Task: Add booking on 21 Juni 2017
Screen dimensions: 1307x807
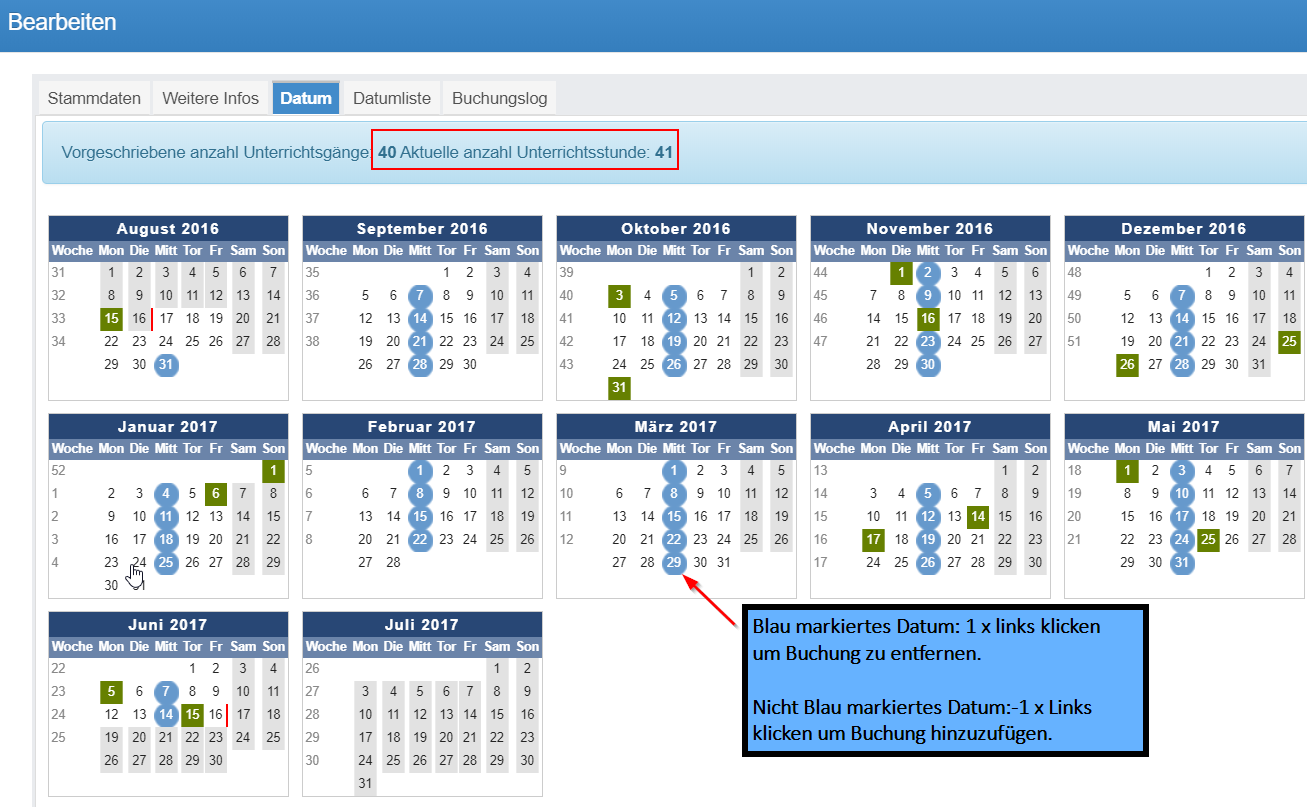Action: (166, 738)
